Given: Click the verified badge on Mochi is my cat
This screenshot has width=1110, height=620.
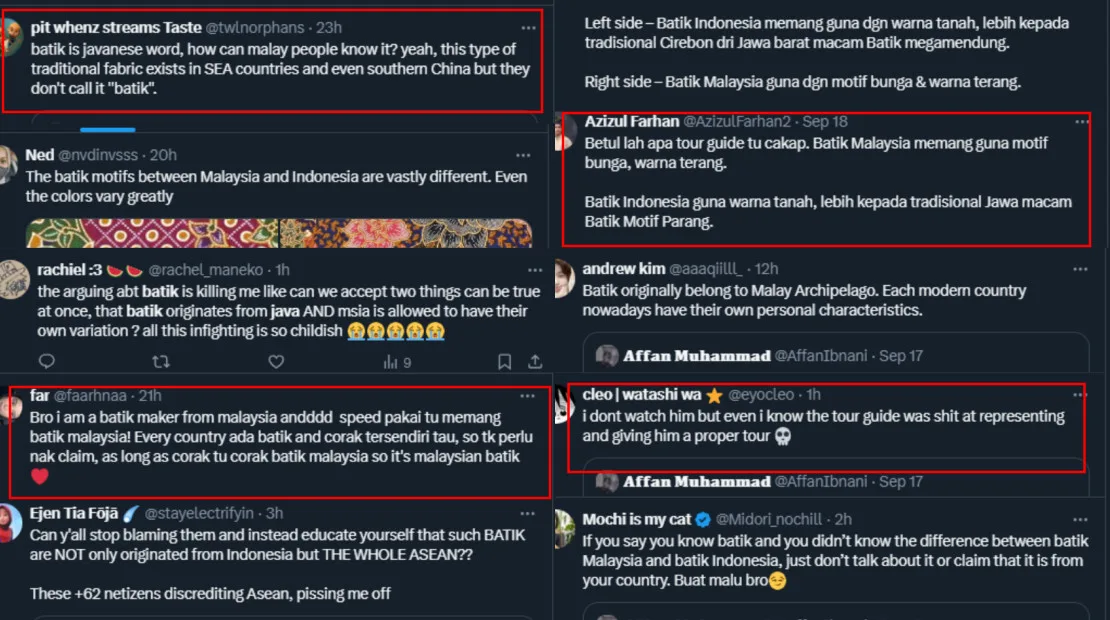Looking at the screenshot, I should 703,519.
